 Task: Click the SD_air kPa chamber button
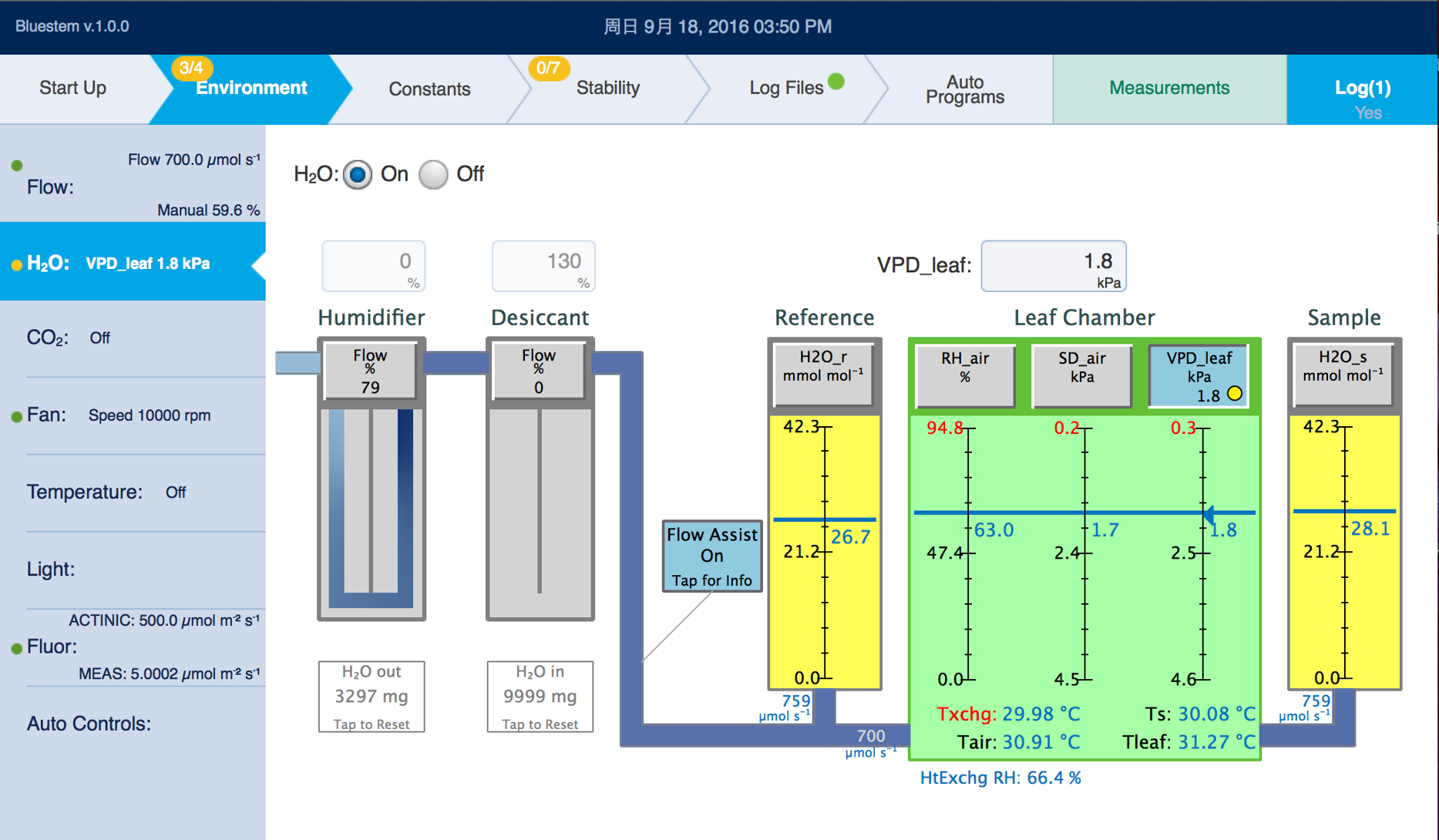tap(1081, 375)
